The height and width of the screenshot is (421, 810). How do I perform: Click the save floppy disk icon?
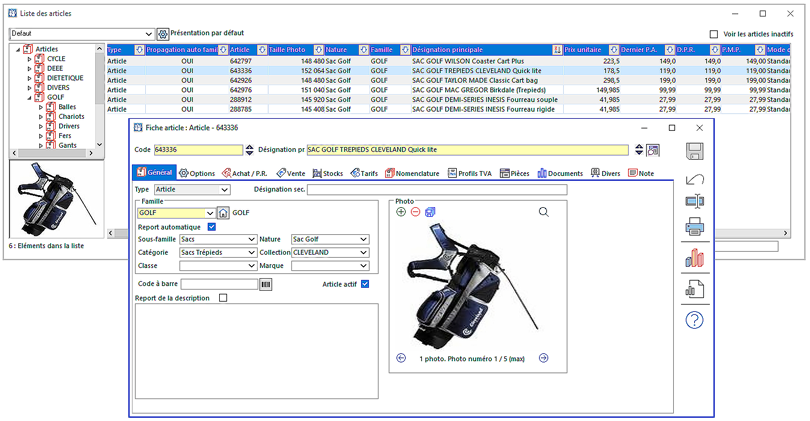[695, 151]
